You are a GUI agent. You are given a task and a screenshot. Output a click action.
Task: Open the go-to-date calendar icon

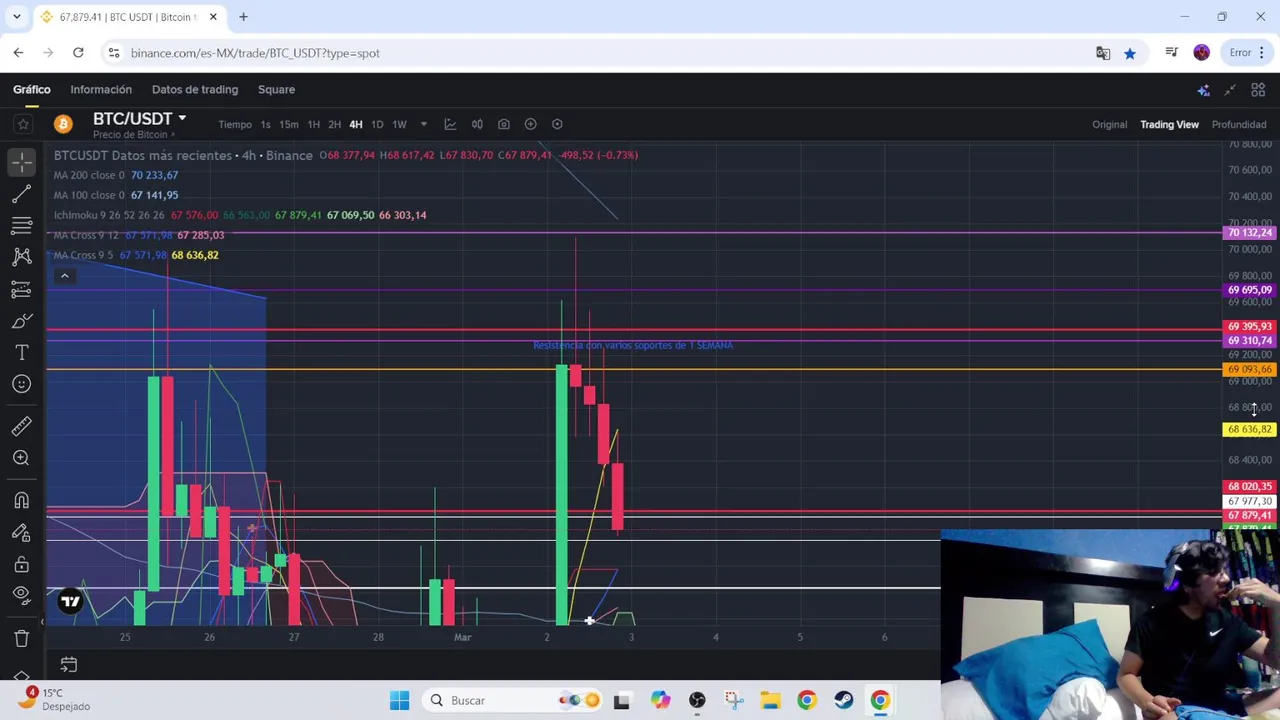coord(68,664)
